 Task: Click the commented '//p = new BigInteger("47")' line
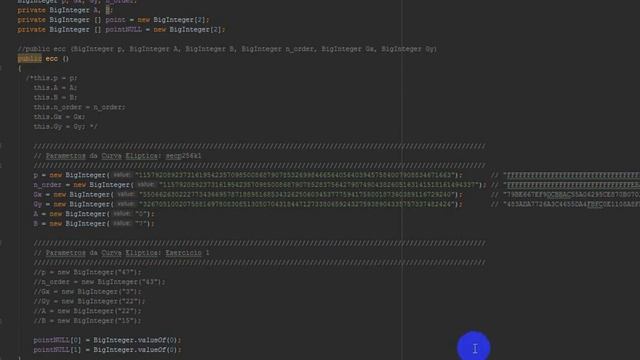[x=87, y=272]
